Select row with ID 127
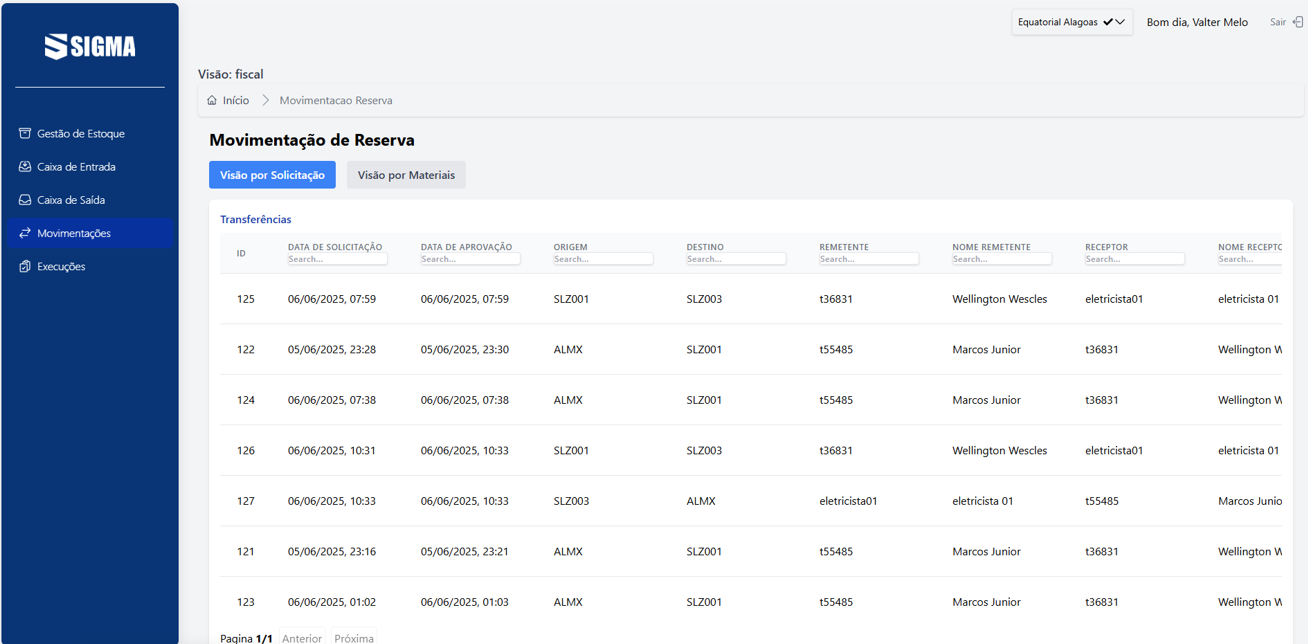This screenshot has height=644, width=1308. tap(751, 501)
